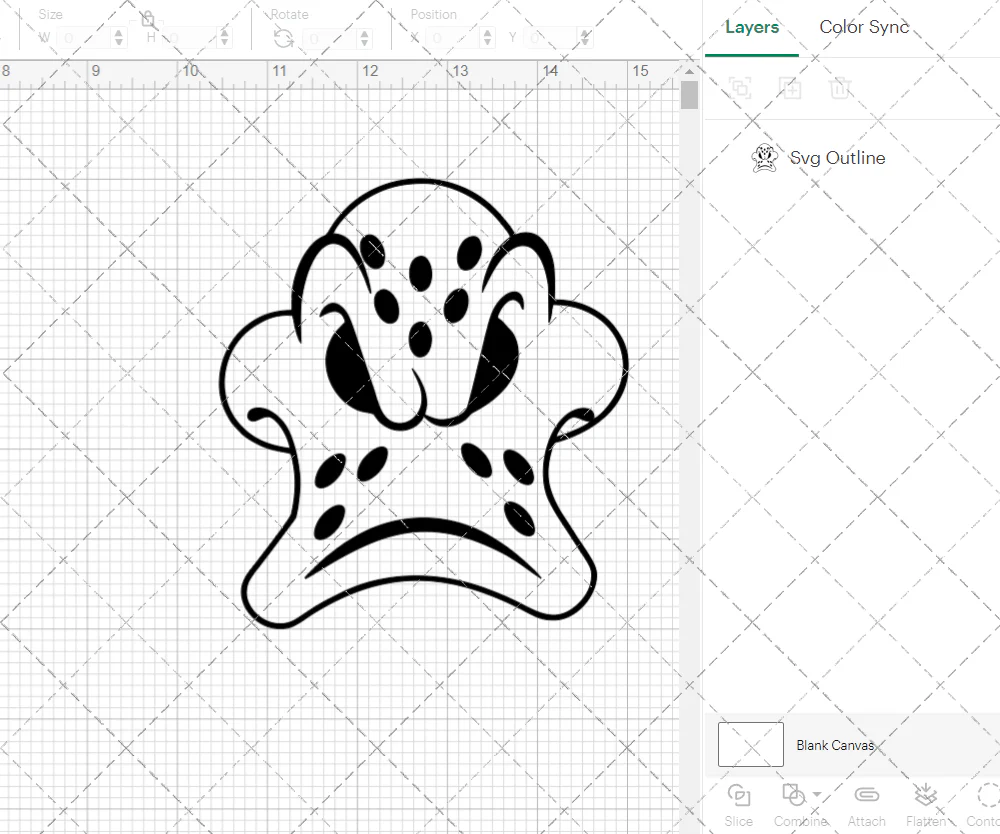
Task: Click the Svg Outline layer thumbnail duck icon
Action: coord(765,158)
